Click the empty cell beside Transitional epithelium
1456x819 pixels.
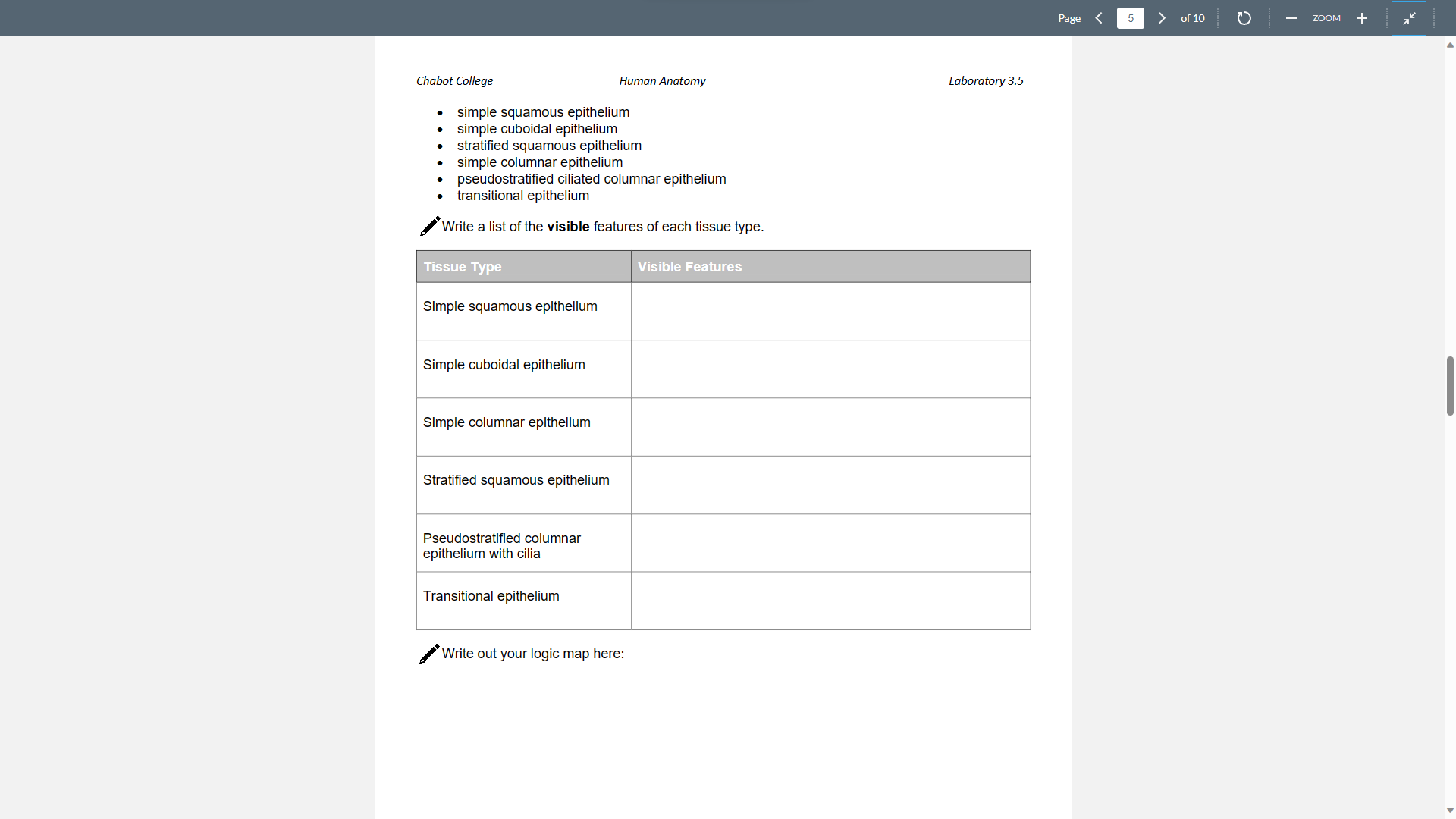(830, 601)
